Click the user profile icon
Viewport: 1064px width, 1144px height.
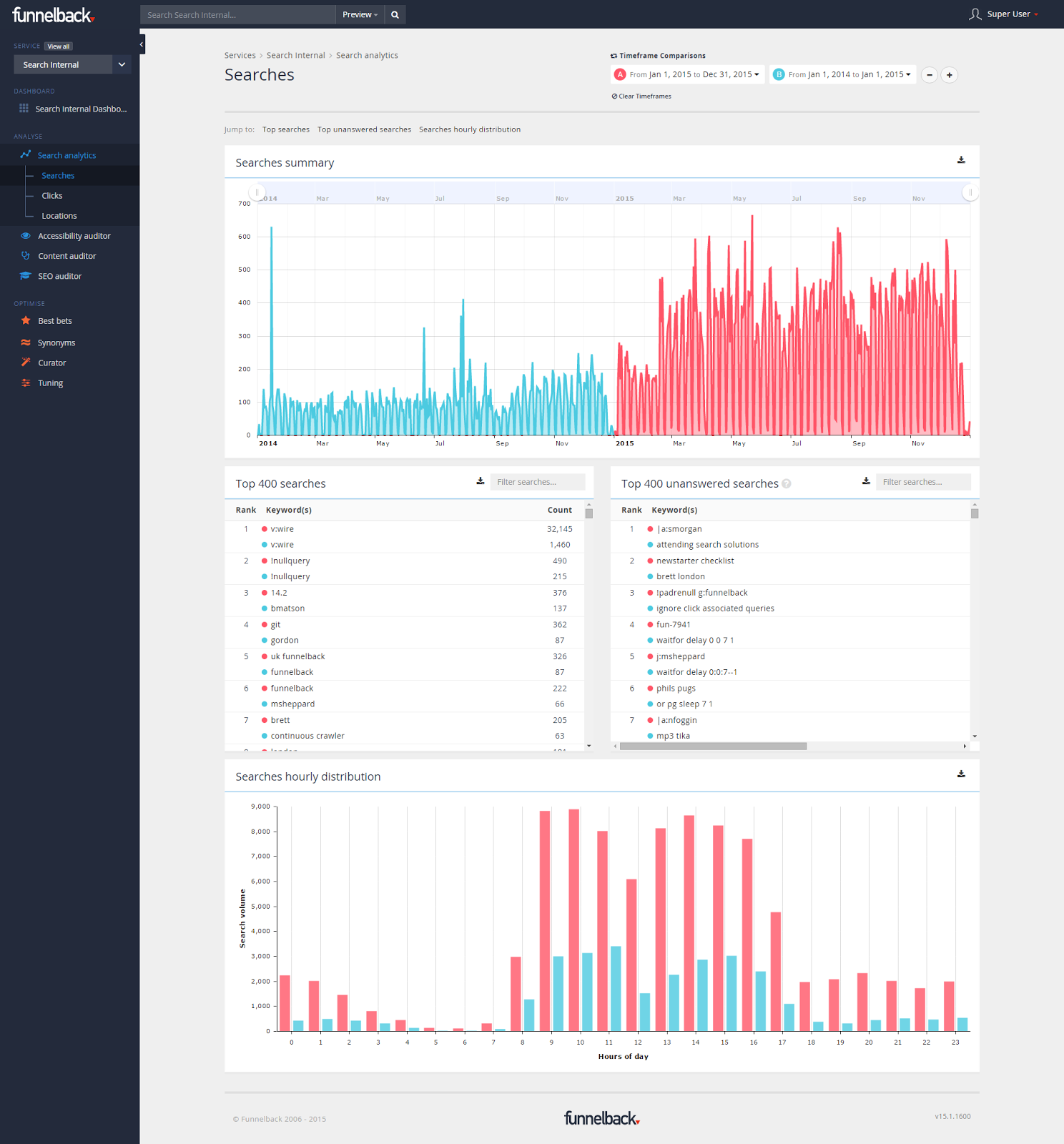click(x=975, y=14)
